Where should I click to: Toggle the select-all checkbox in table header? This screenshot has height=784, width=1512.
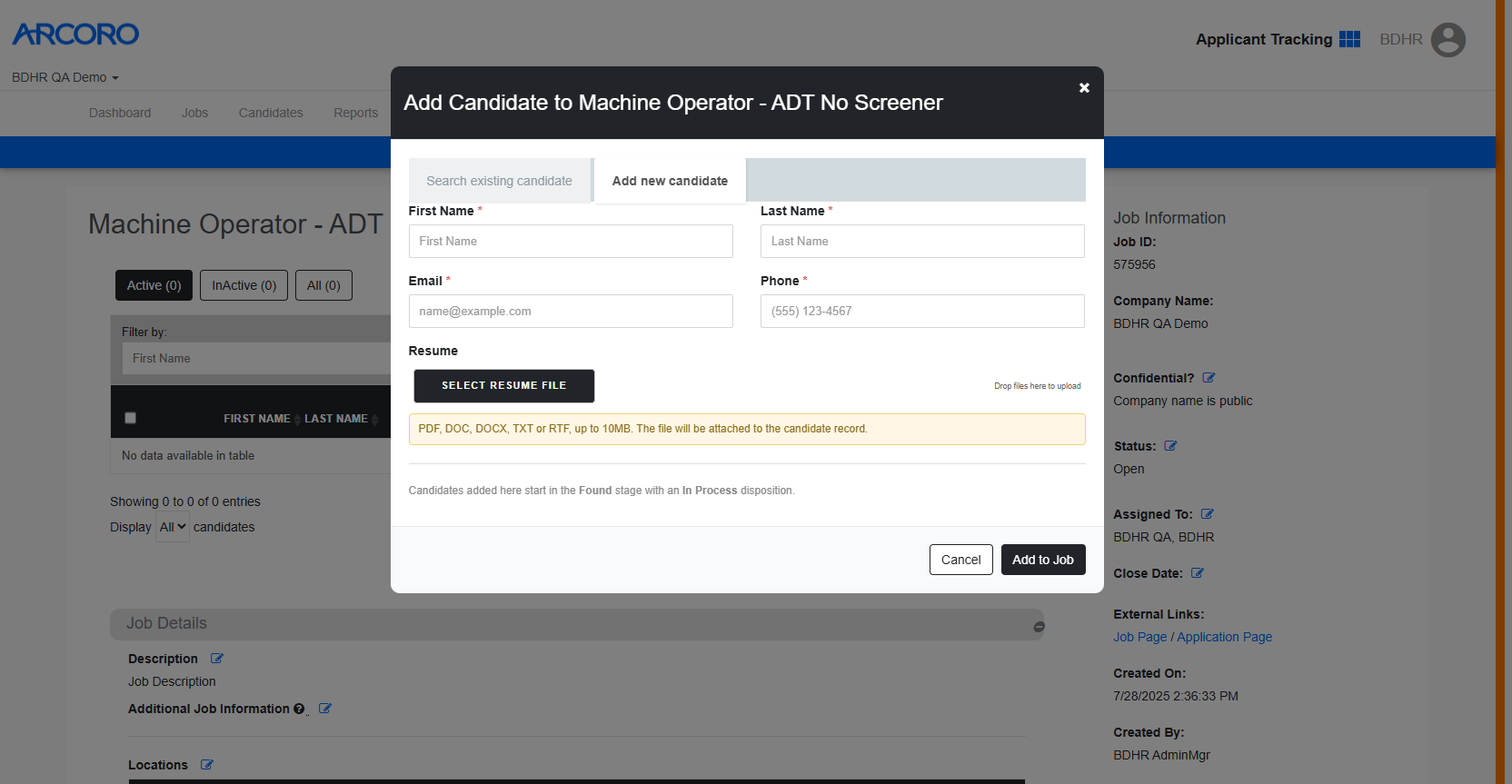click(130, 418)
